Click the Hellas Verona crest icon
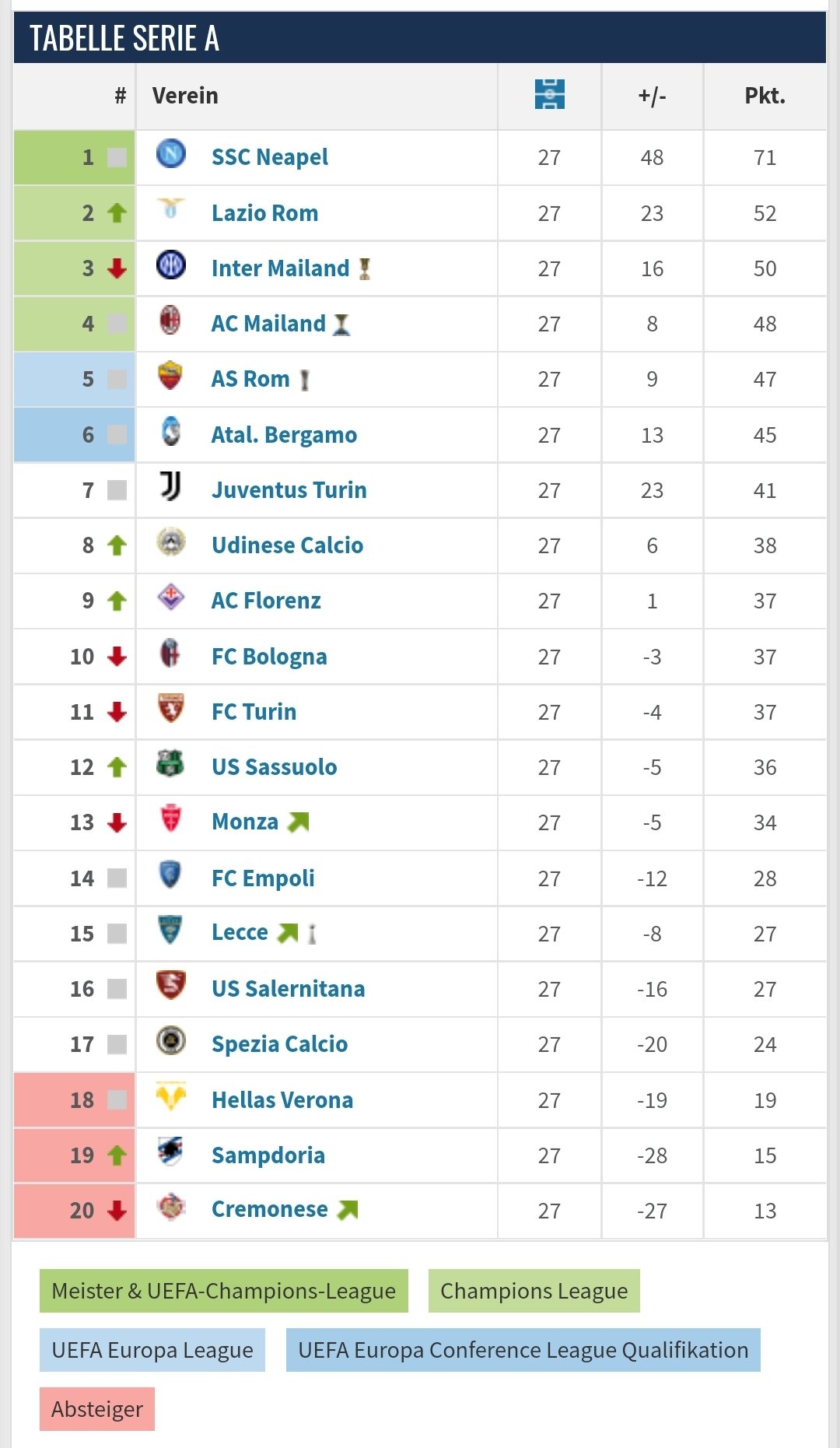The width and height of the screenshot is (840, 1448). coord(170,1096)
